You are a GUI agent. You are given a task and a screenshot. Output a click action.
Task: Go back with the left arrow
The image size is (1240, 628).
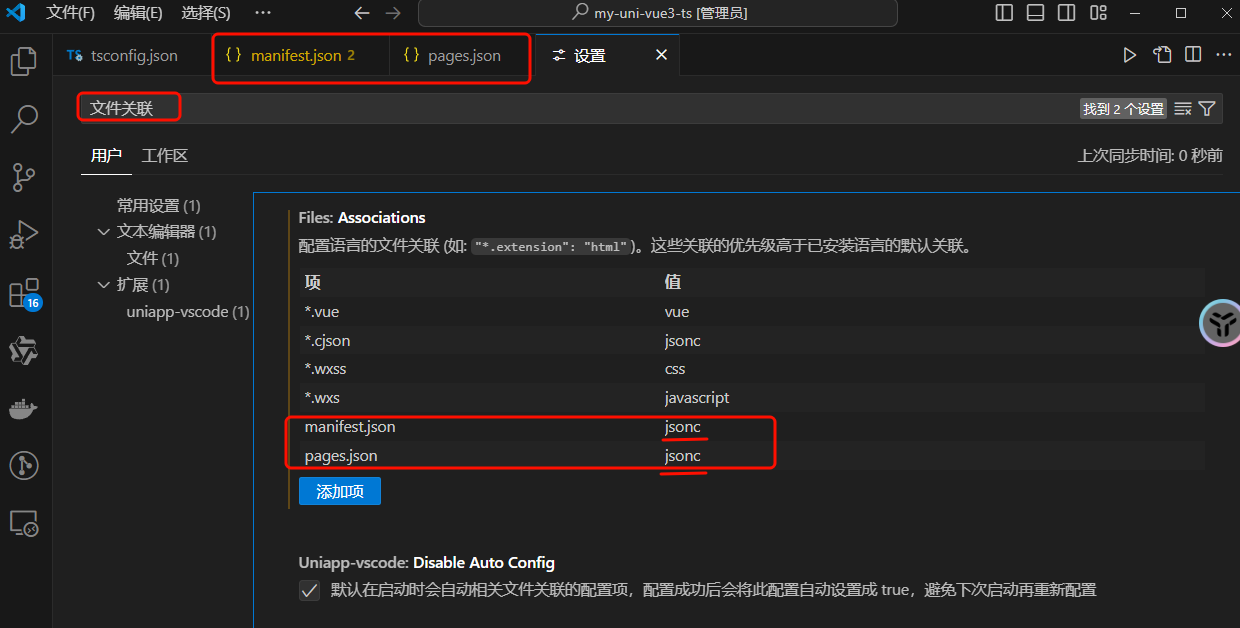[362, 13]
